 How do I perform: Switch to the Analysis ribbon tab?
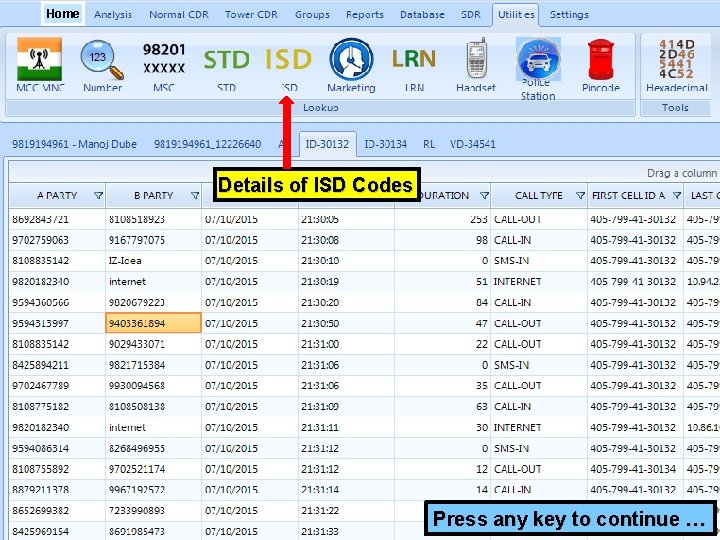[x=113, y=15]
